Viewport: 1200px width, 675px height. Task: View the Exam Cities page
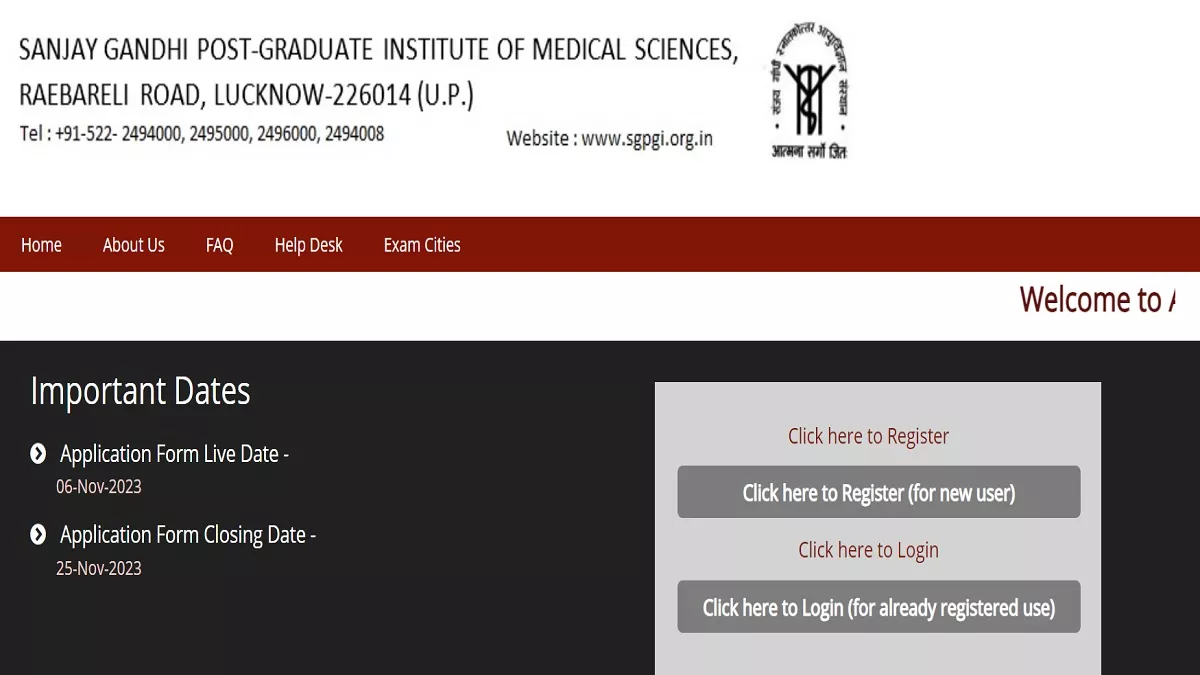422,245
